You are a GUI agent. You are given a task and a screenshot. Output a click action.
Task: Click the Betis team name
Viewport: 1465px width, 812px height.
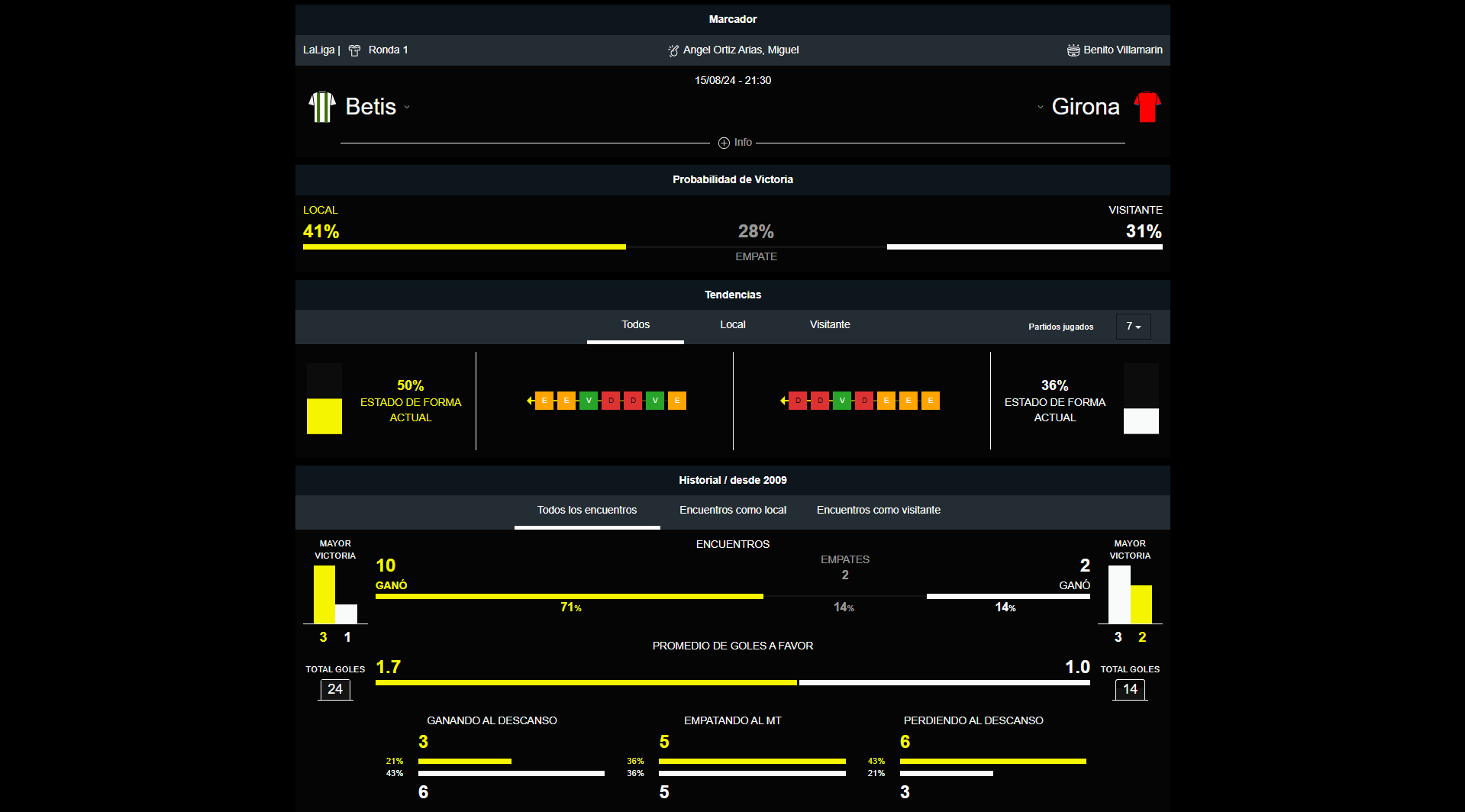click(x=371, y=107)
